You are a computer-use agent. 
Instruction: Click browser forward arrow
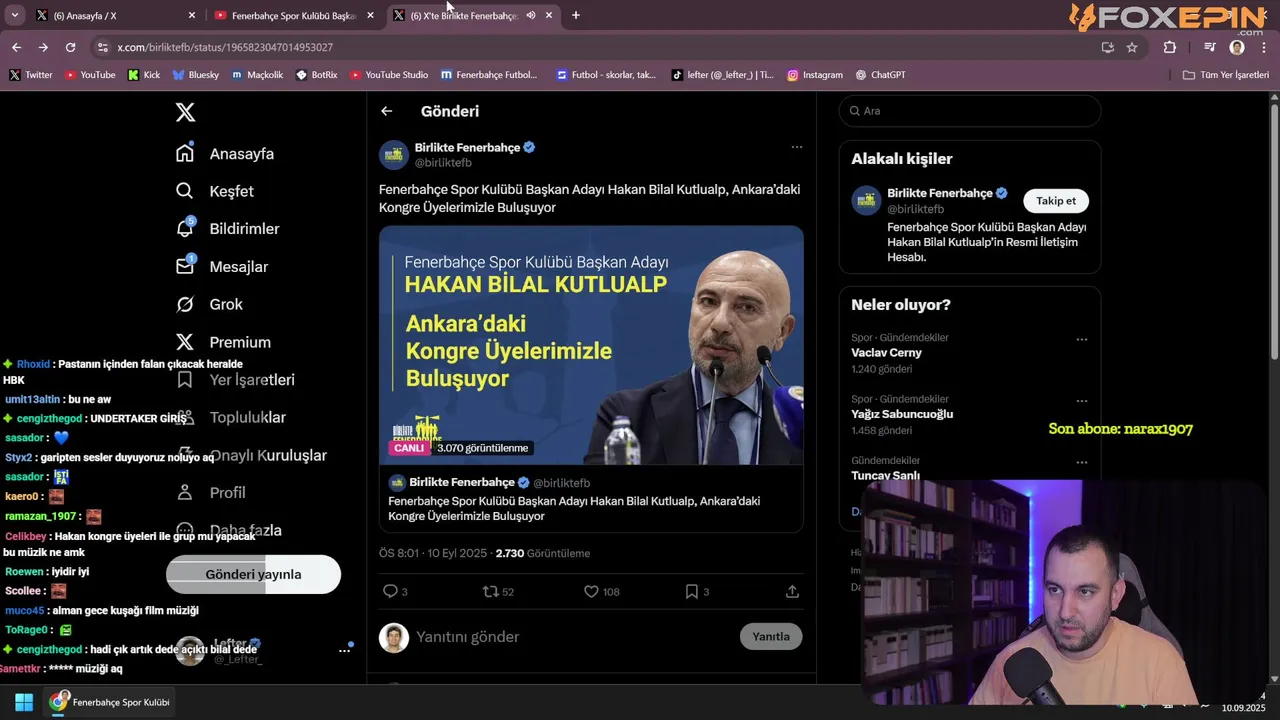click(x=43, y=47)
